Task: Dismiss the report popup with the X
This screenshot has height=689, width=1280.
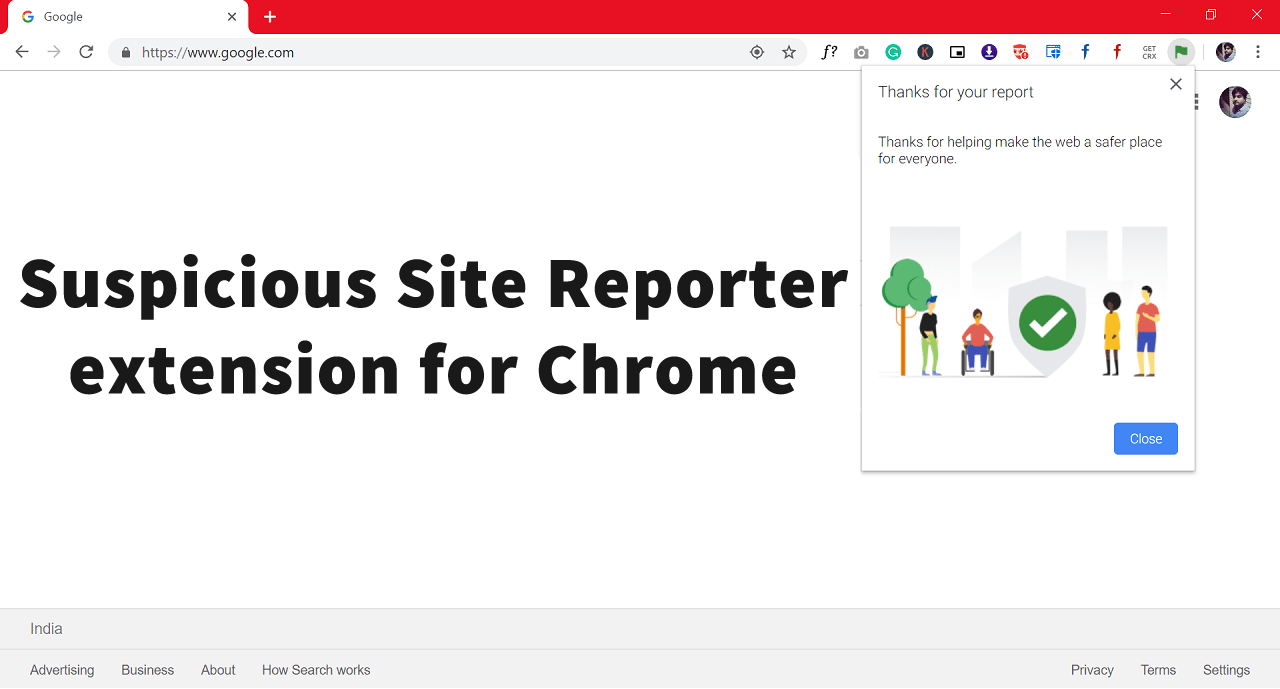Action: [1176, 84]
